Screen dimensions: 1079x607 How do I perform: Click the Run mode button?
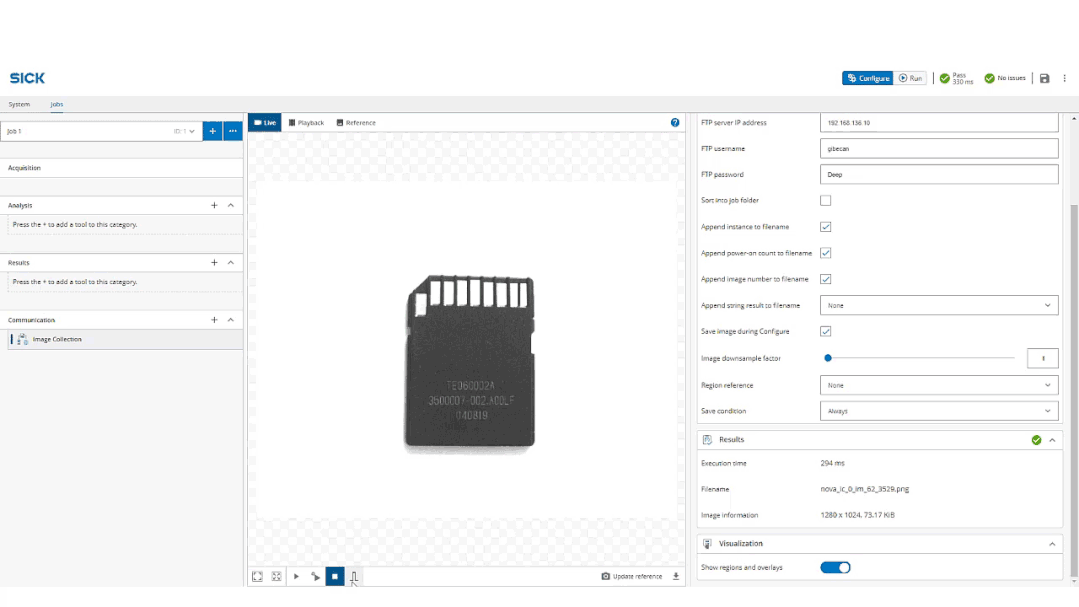tap(910, 78)
